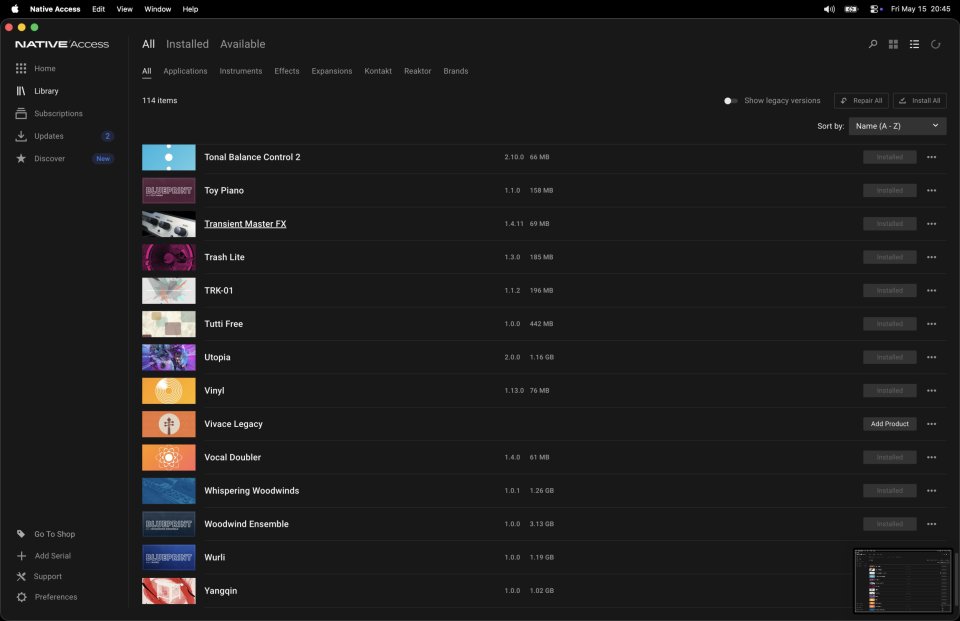Open more options for Tonal Balance Control 2
The height and width of the screenshot is (621, 960).
(x=931, y=157)
